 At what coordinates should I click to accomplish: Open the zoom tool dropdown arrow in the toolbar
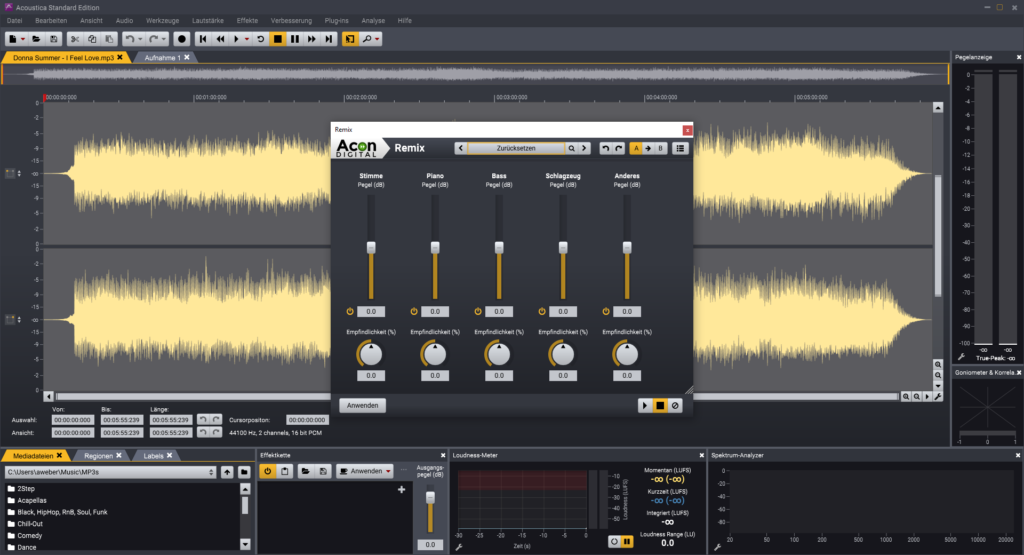[x=378, y=39]
